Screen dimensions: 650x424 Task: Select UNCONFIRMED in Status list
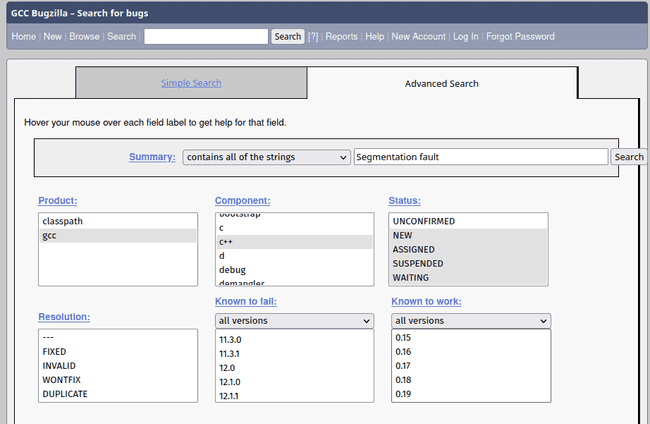[468, 221]
